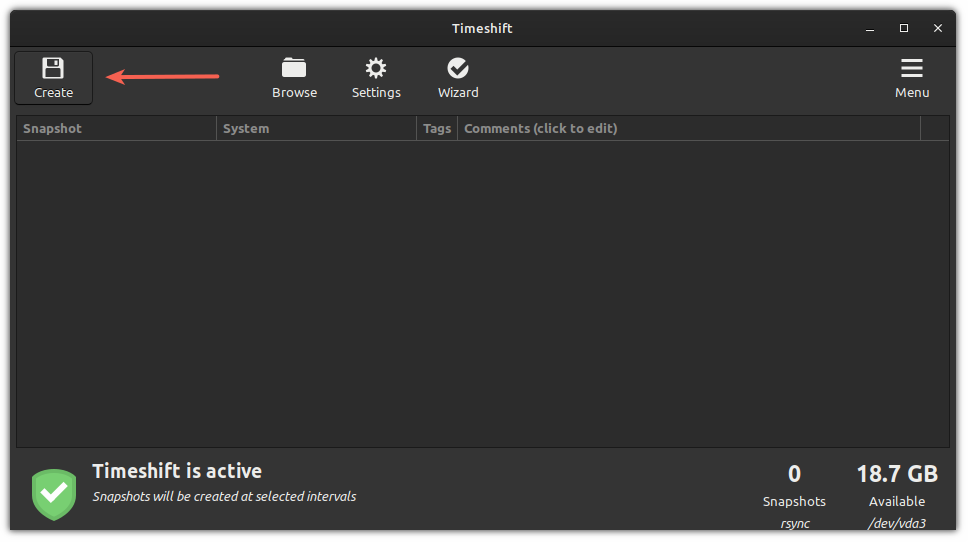
Task: Launch the setup Wizard
Action: point(458,78)
